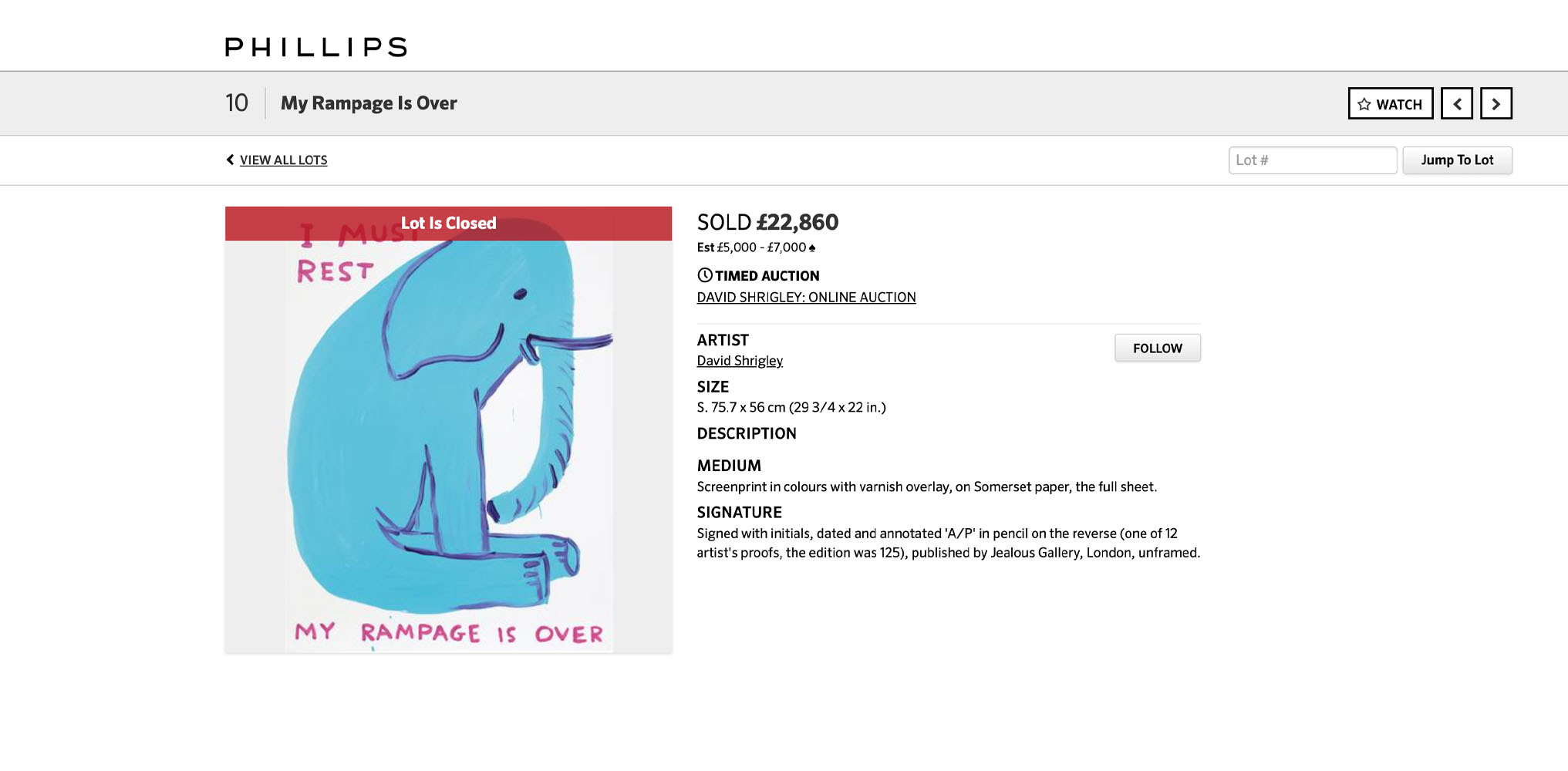
Task: Open the David Shrigley artist link
Action: [740, 361]
